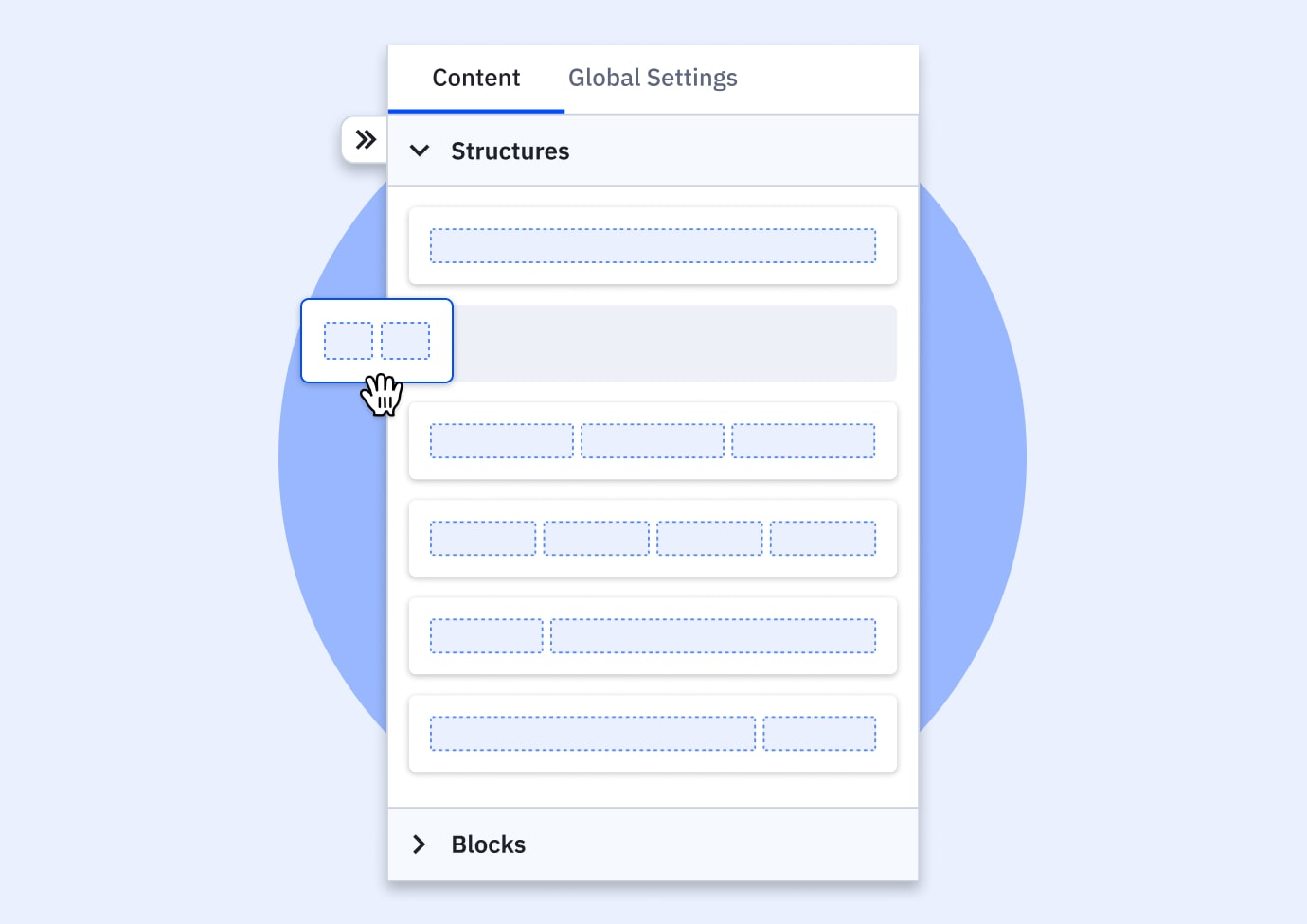Expand the Blocks section chevron
The image size is (1307, 924).
click(x=419, y=844)
